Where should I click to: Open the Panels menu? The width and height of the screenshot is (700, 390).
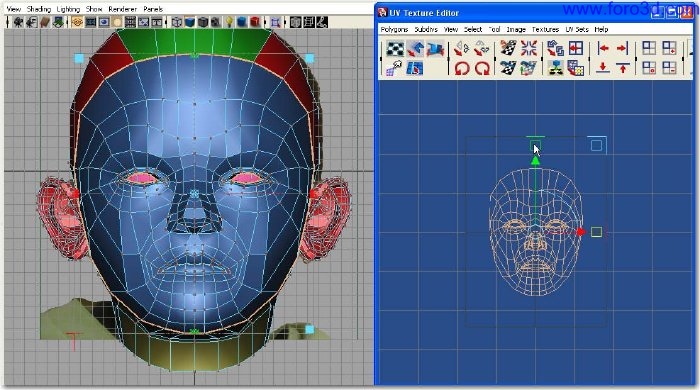click(153, 9)
